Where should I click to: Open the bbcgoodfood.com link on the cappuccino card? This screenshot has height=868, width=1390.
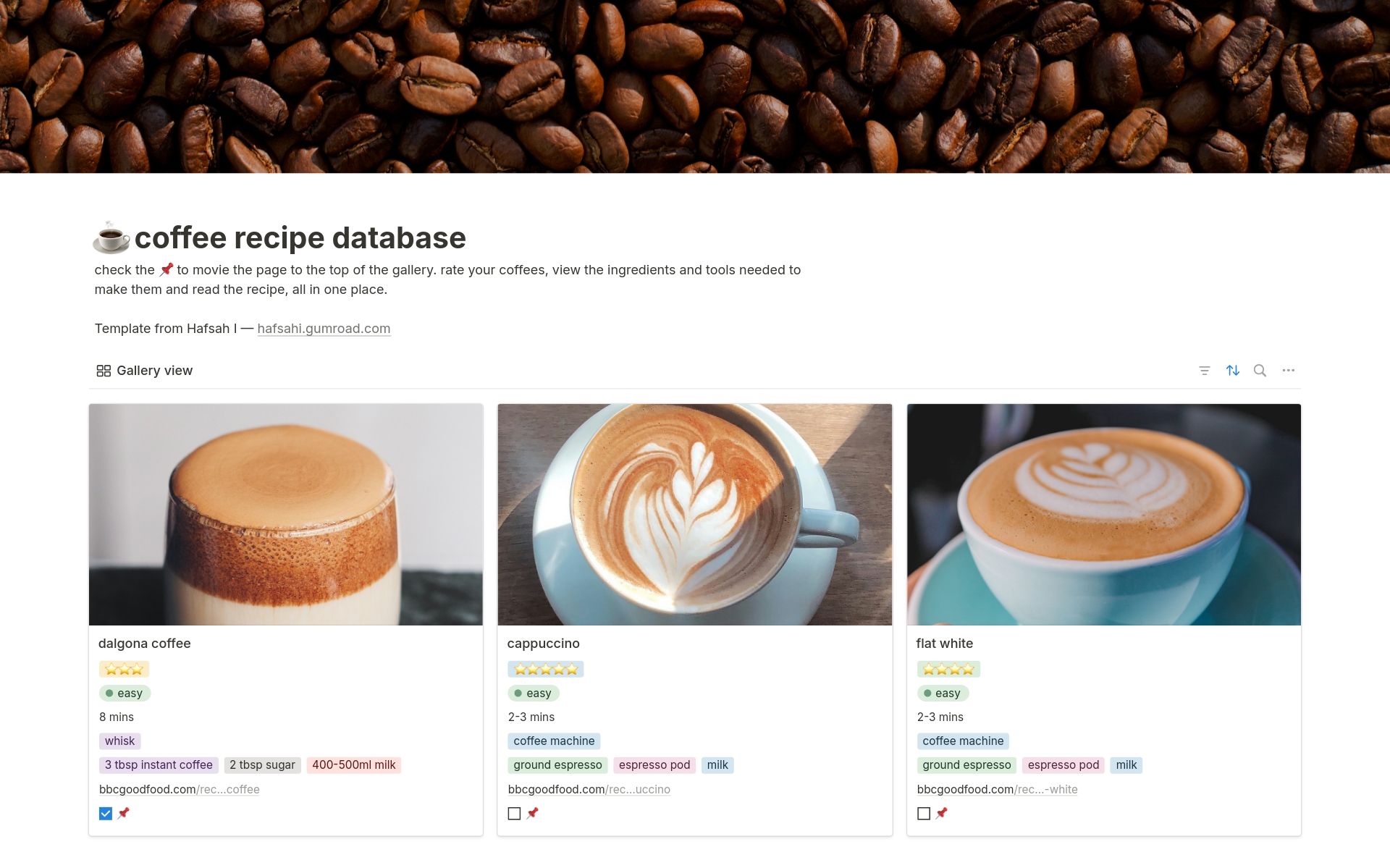[x=589, y=789]
